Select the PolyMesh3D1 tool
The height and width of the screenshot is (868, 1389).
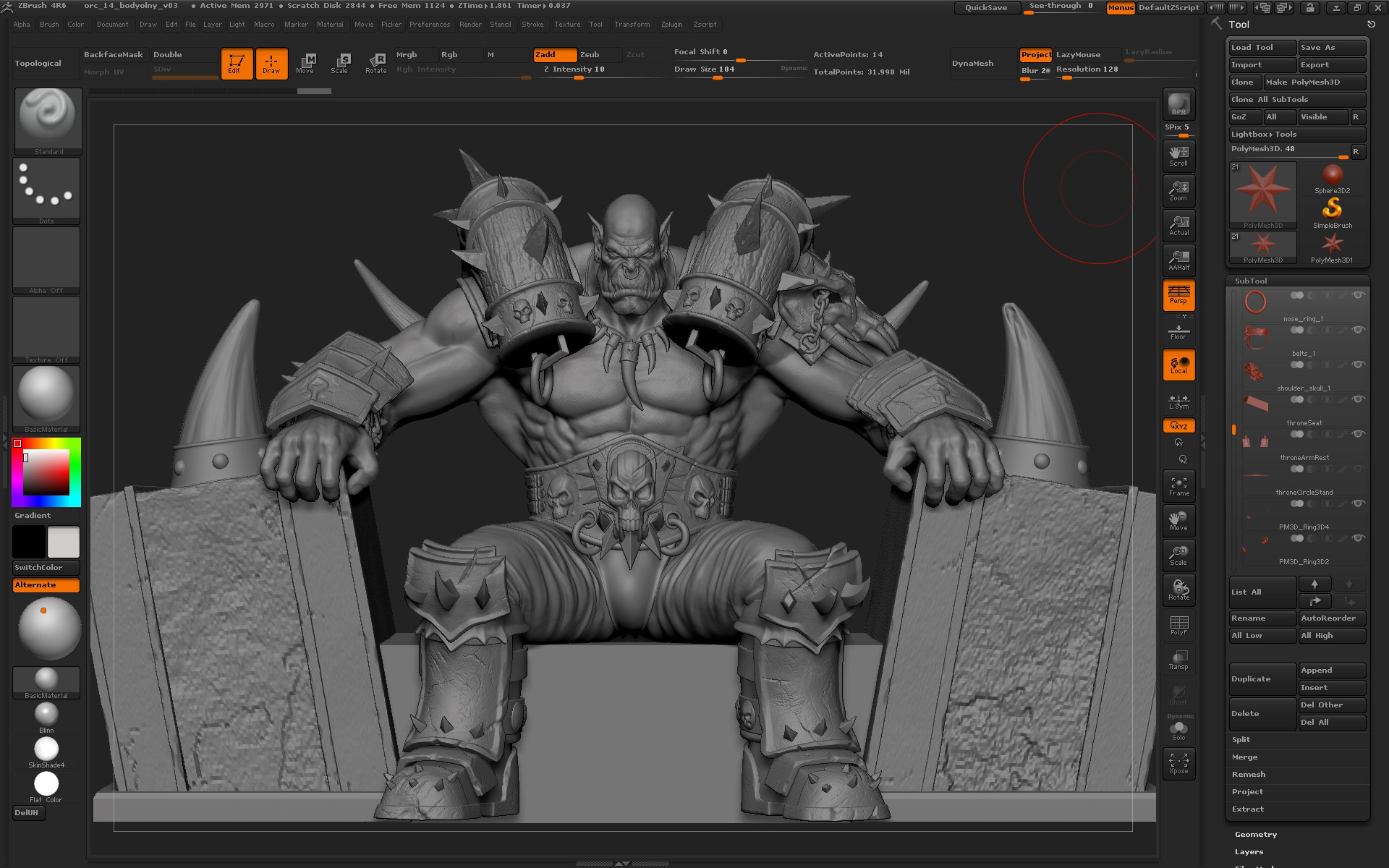coord(1332,248)
